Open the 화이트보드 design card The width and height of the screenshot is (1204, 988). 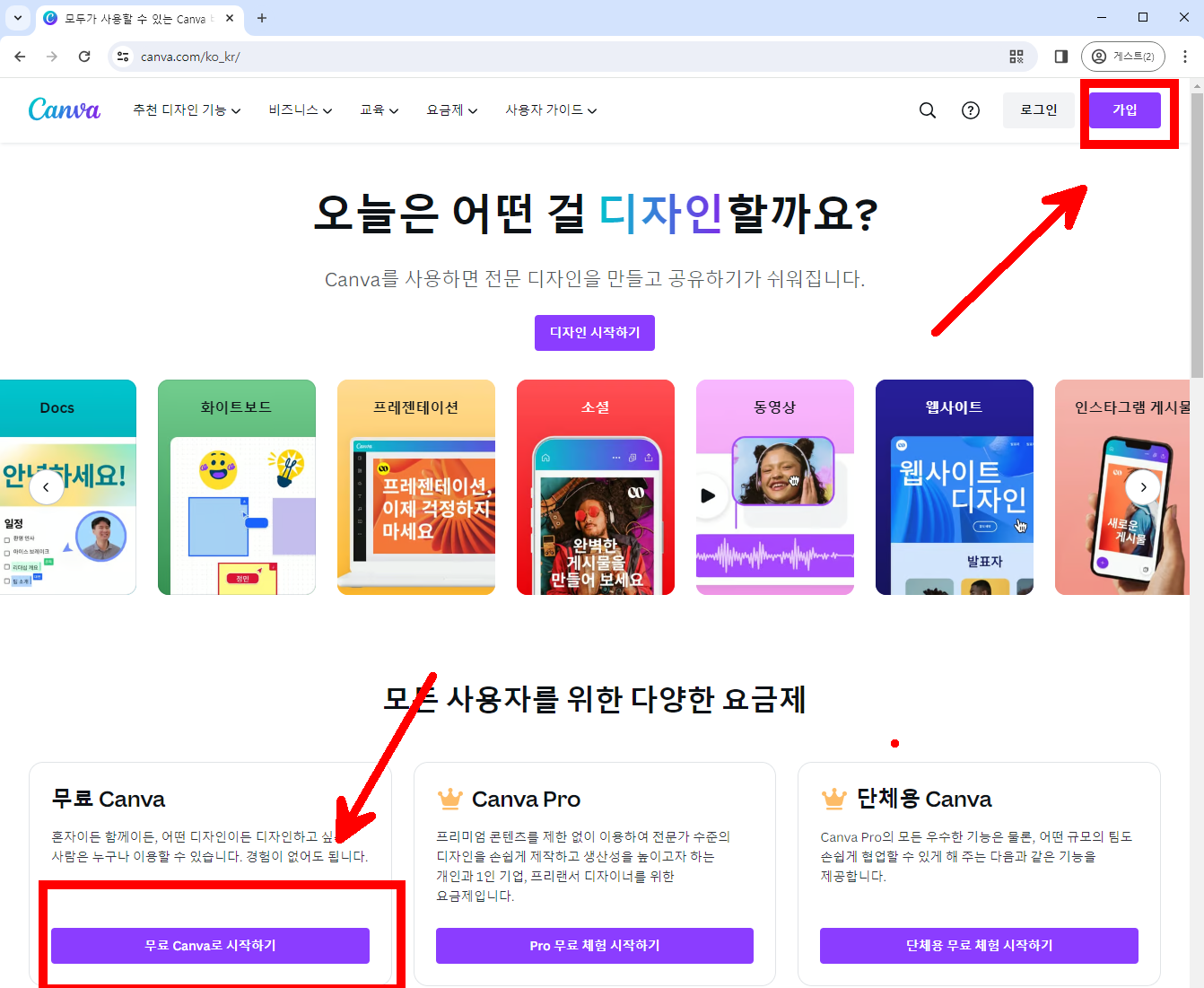(237, 487)
